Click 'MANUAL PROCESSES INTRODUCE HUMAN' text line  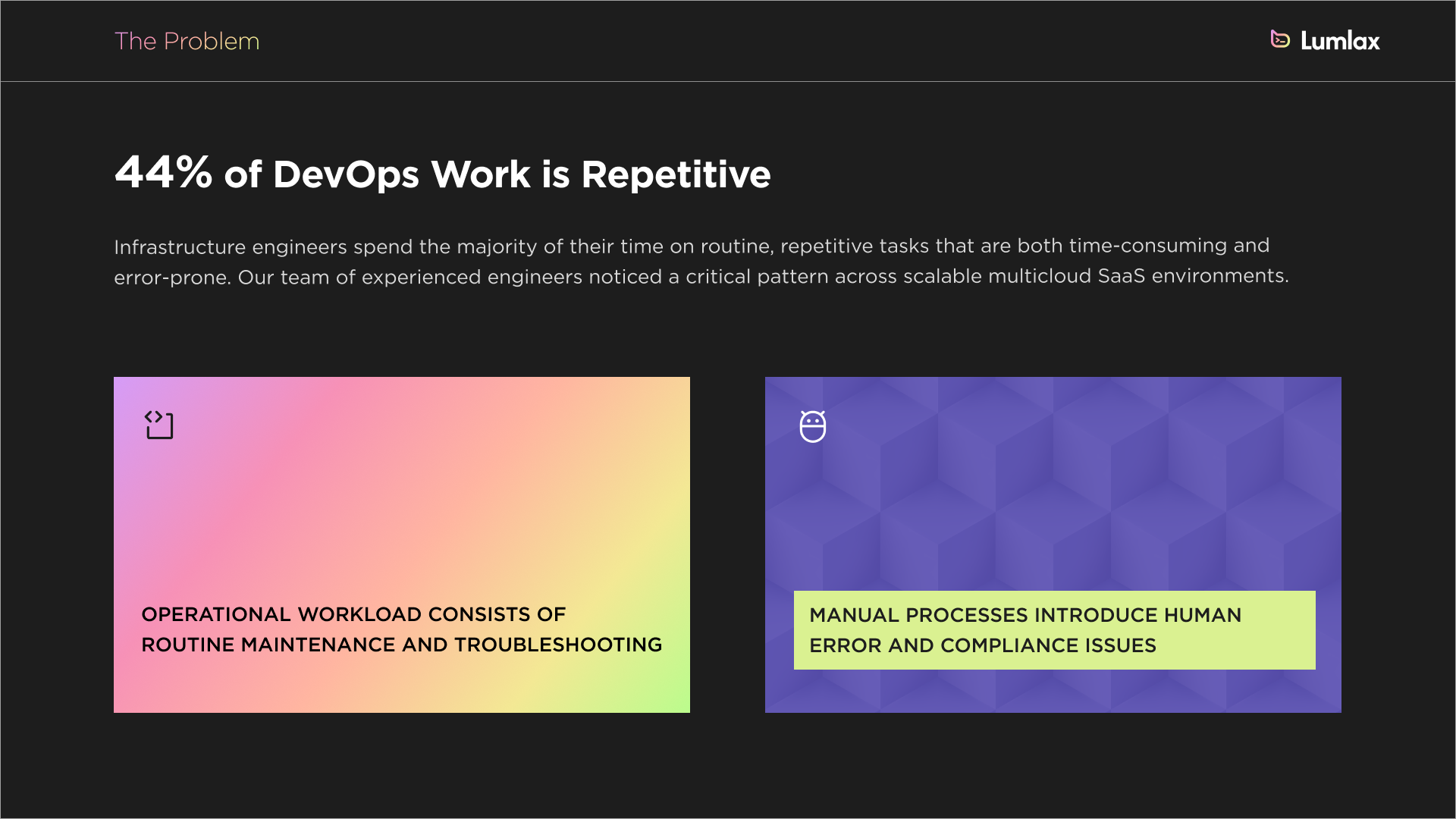pos(1025,615)
